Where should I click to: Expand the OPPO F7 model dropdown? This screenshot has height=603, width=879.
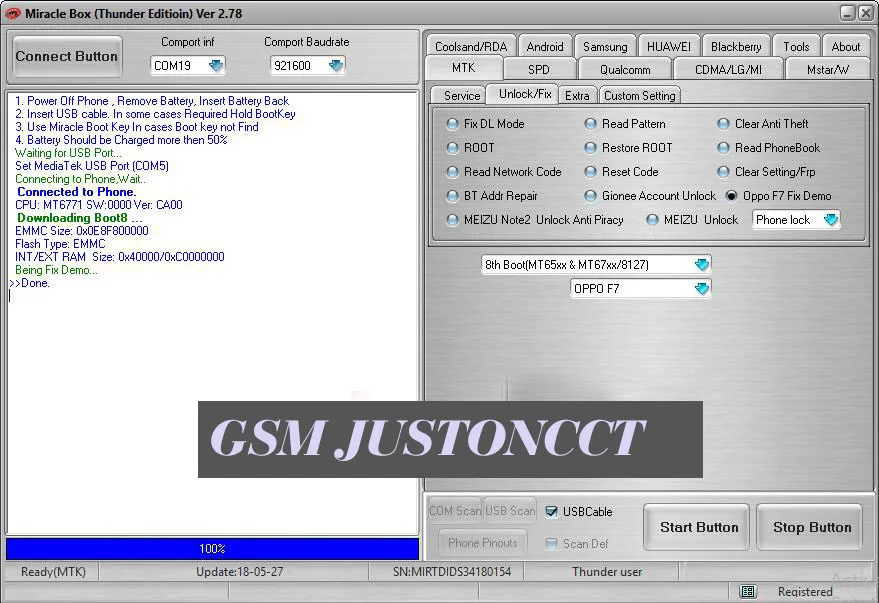point(701,289)
